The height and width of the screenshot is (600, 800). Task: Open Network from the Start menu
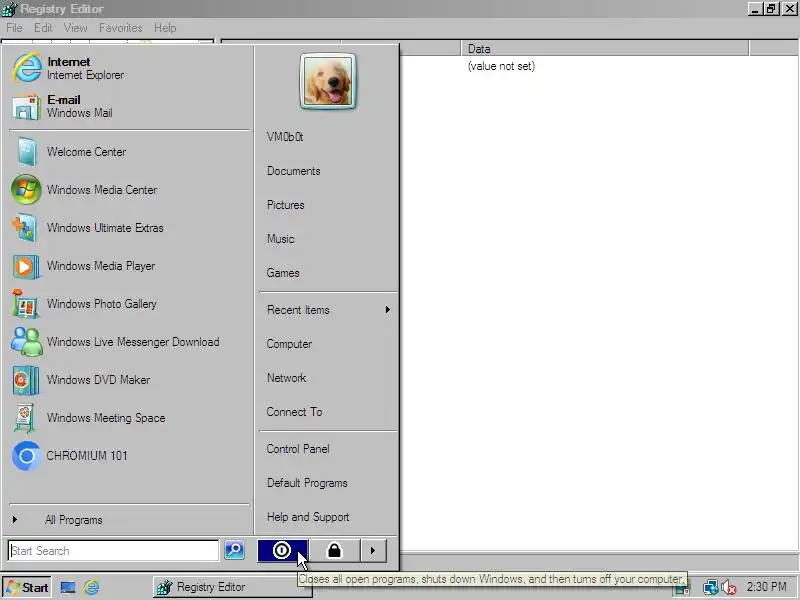(287, 378)
